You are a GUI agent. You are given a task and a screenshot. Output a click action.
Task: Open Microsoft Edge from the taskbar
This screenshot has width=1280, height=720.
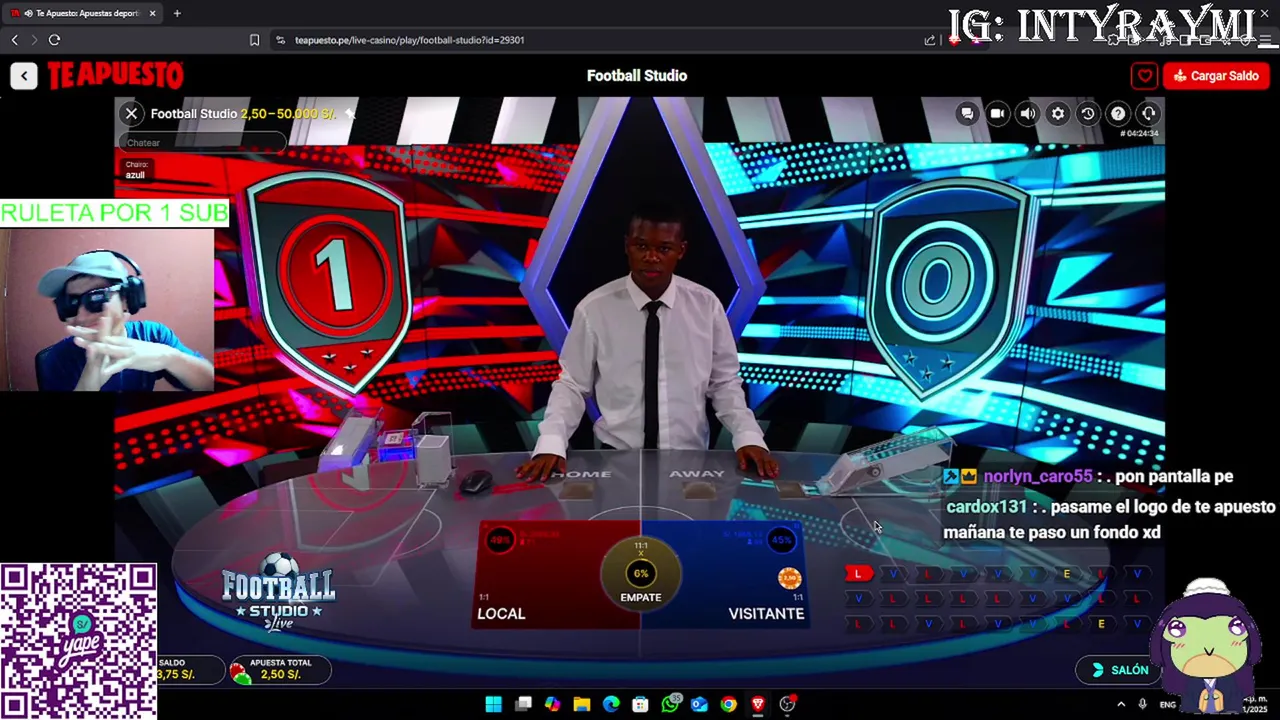(x=611, y=704)
